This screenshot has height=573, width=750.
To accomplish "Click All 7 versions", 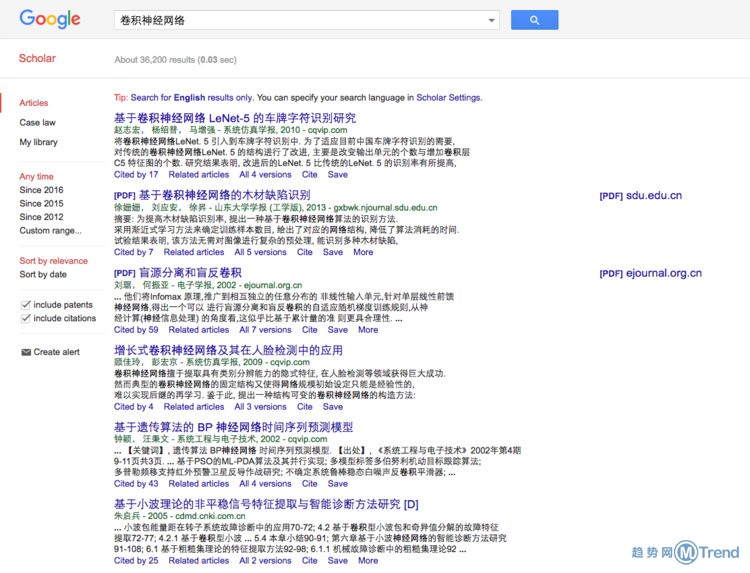I will click(265, 330).
